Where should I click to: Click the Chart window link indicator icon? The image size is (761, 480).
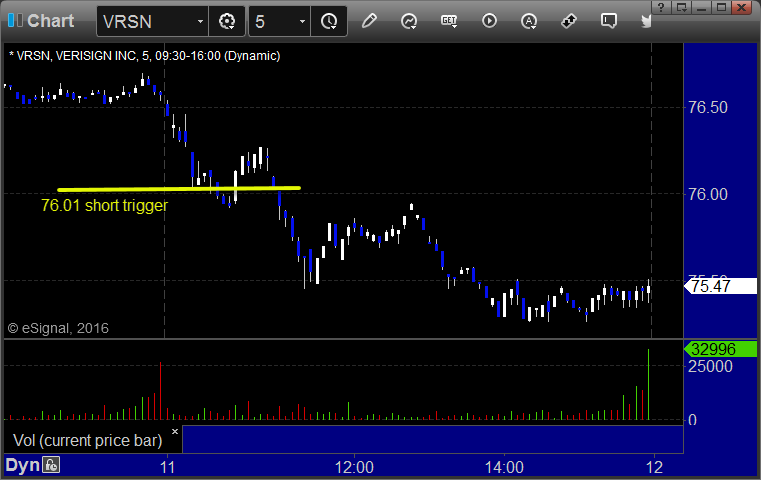(x=15, y=21)
